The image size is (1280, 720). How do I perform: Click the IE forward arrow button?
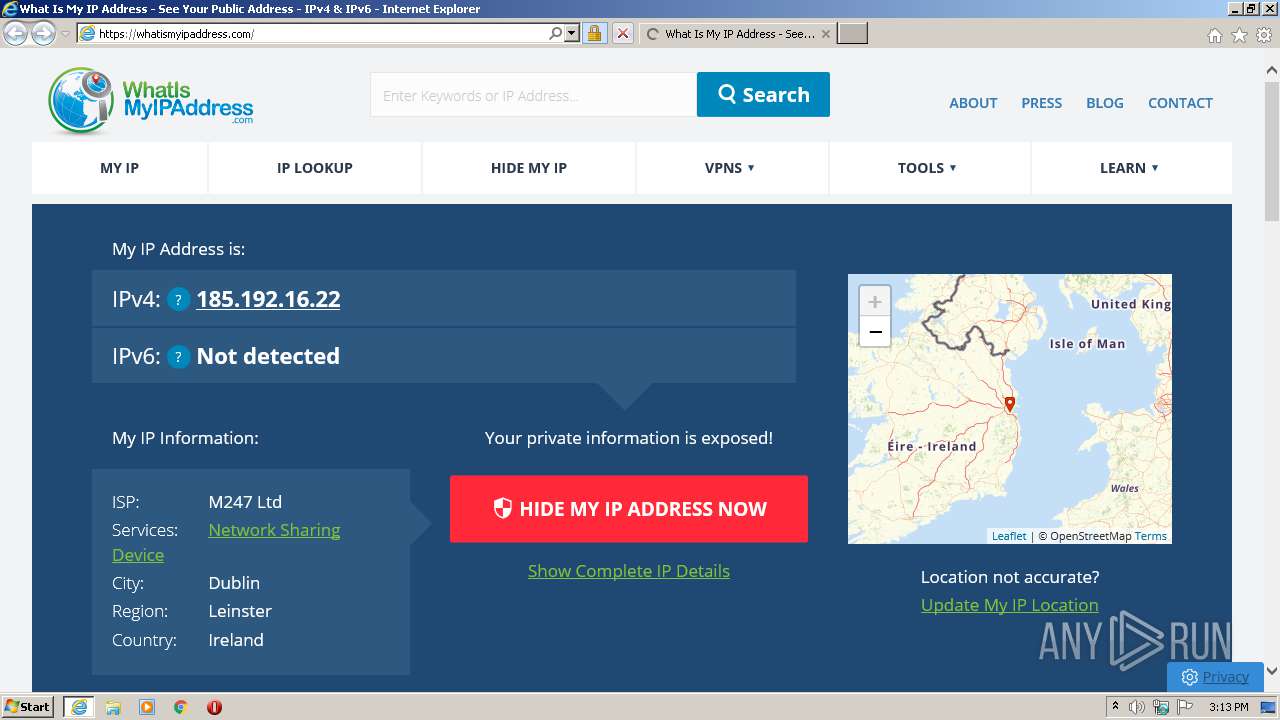tap(43, 34)
